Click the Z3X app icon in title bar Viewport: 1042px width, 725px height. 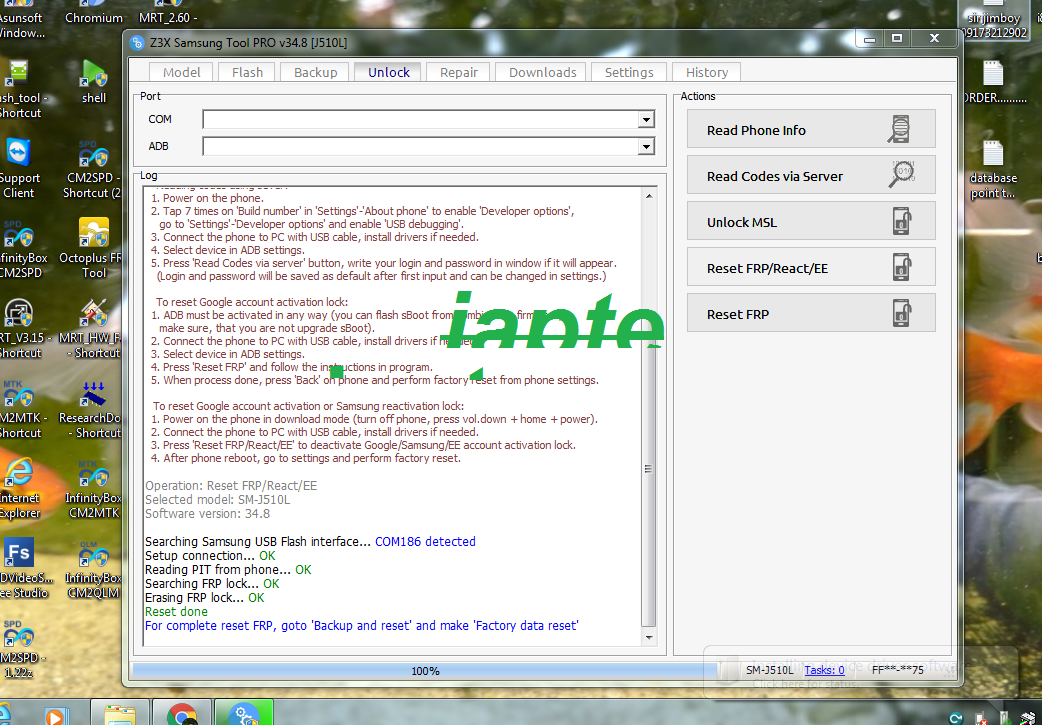tap(137, 43)
